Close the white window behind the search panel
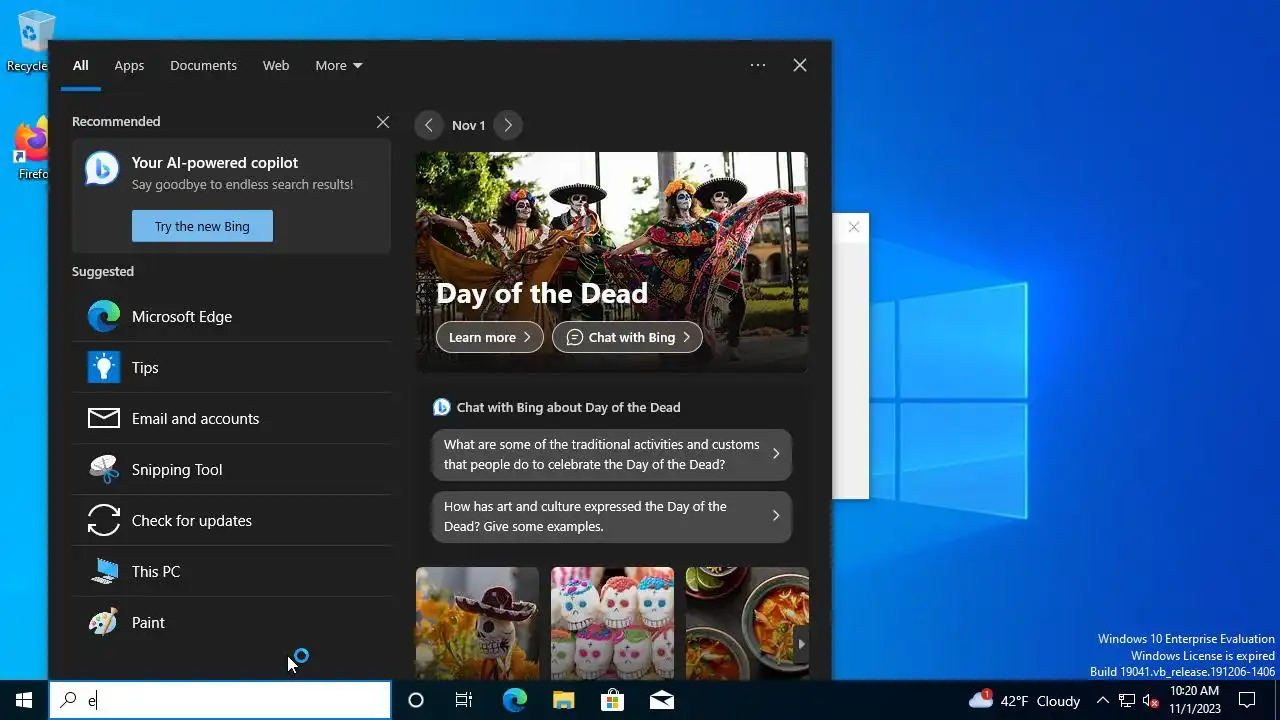 click(853, 227)
